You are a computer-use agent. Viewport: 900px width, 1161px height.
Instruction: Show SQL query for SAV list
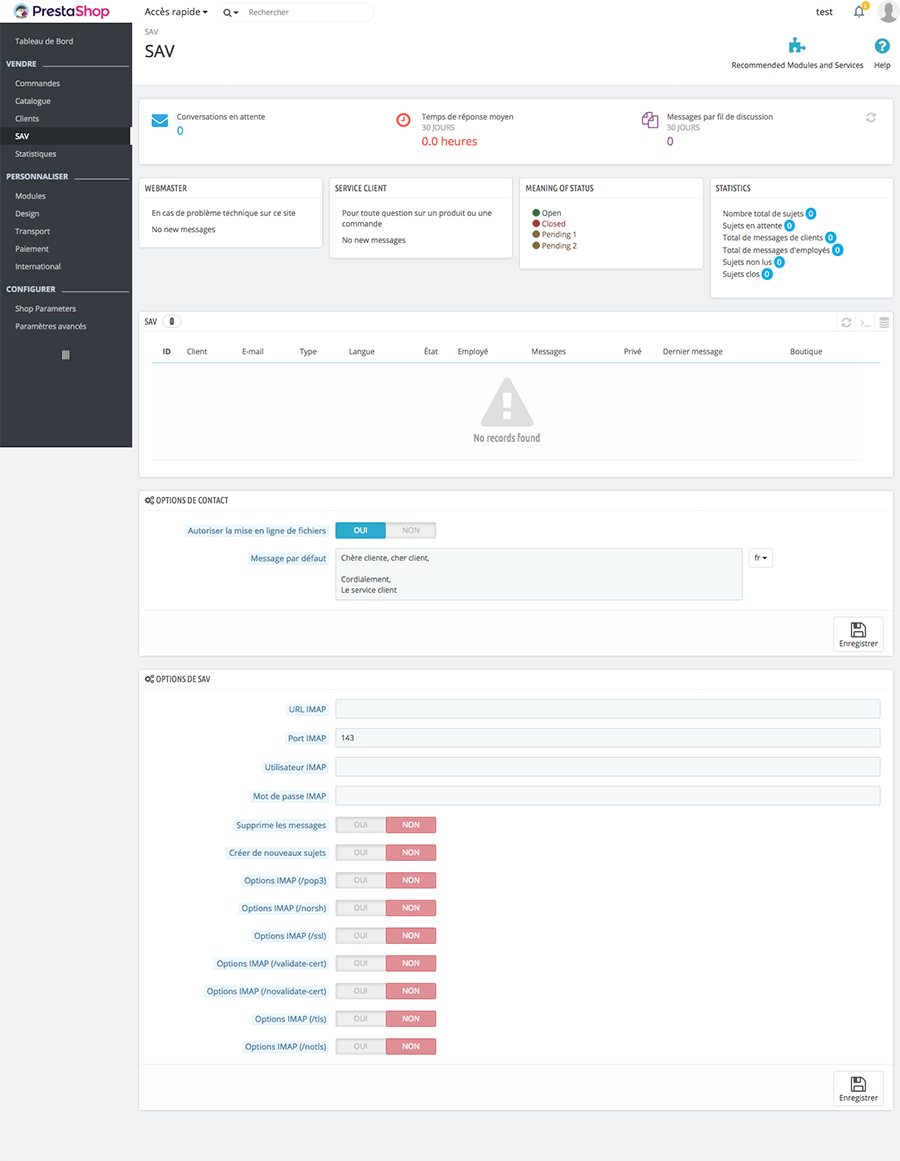pos(865,322)
